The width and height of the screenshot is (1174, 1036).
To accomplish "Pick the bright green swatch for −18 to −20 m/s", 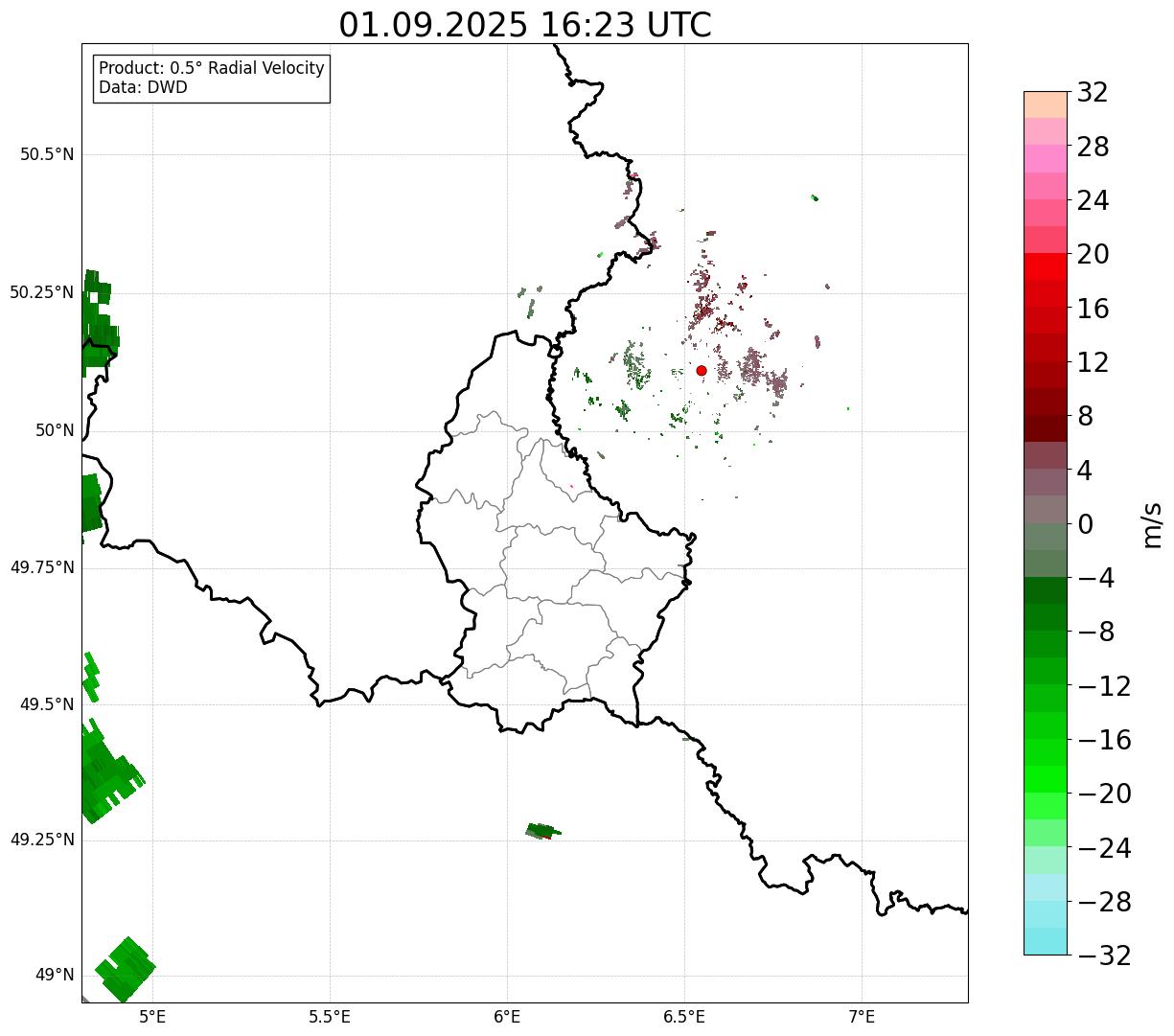I will pos(1046,779).
